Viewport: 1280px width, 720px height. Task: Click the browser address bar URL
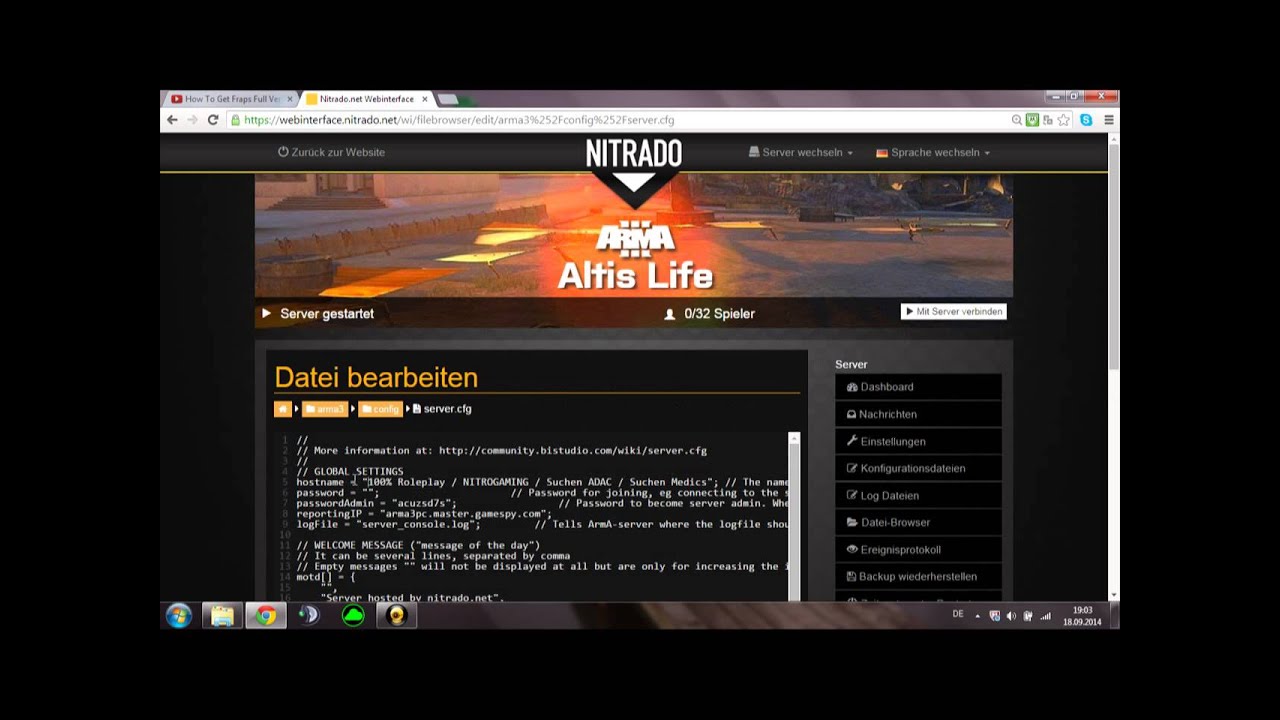coord(459,120)
